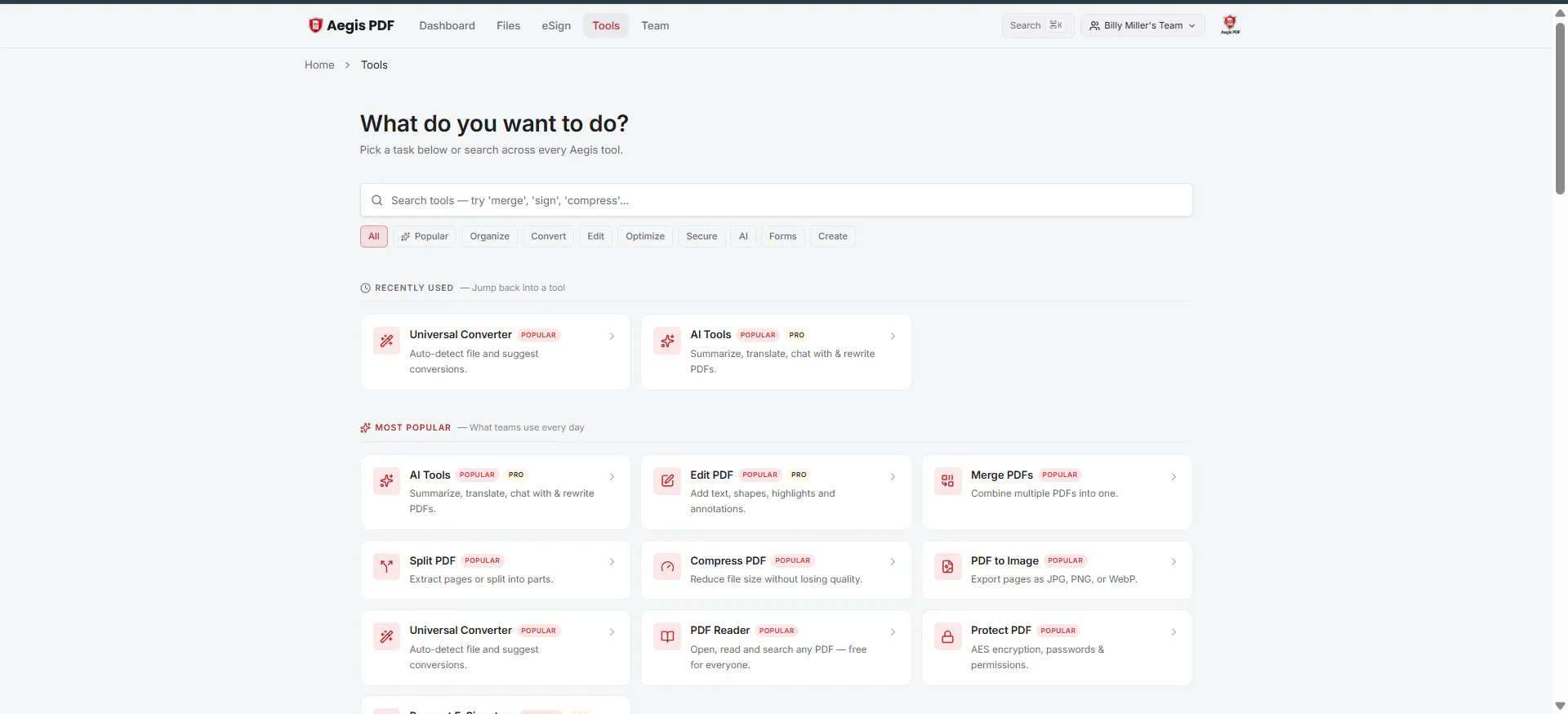Filter tools by Create
This screenshot has height=714, width=1568.
832,236
